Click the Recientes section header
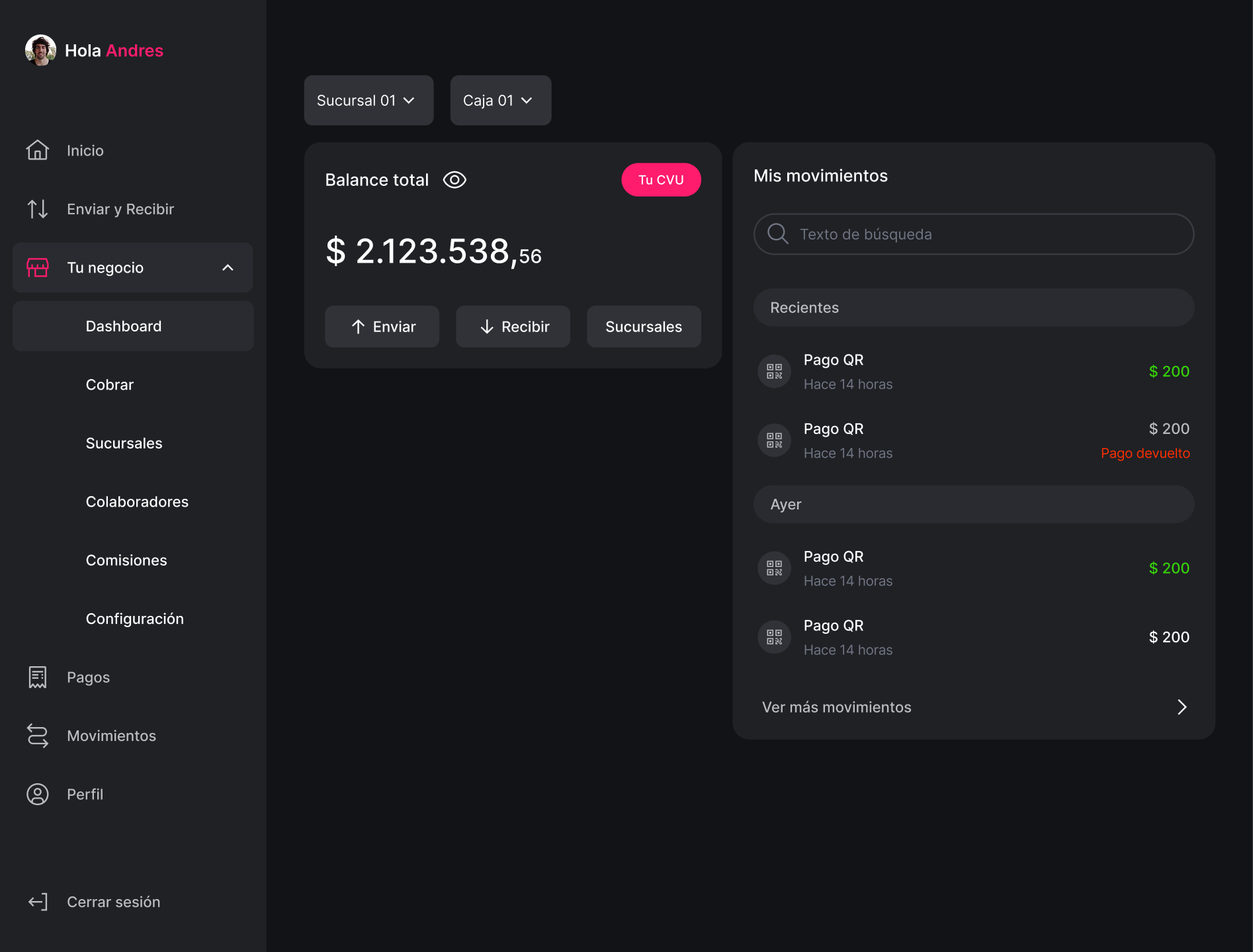The image size is (1253, 952). click(x=974, y=308)
